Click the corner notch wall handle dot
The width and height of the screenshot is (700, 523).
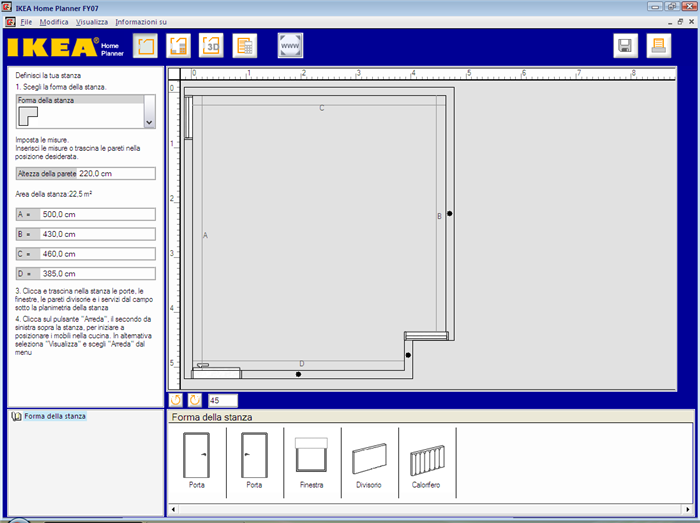pyautogui.click(x=408, y=355)
